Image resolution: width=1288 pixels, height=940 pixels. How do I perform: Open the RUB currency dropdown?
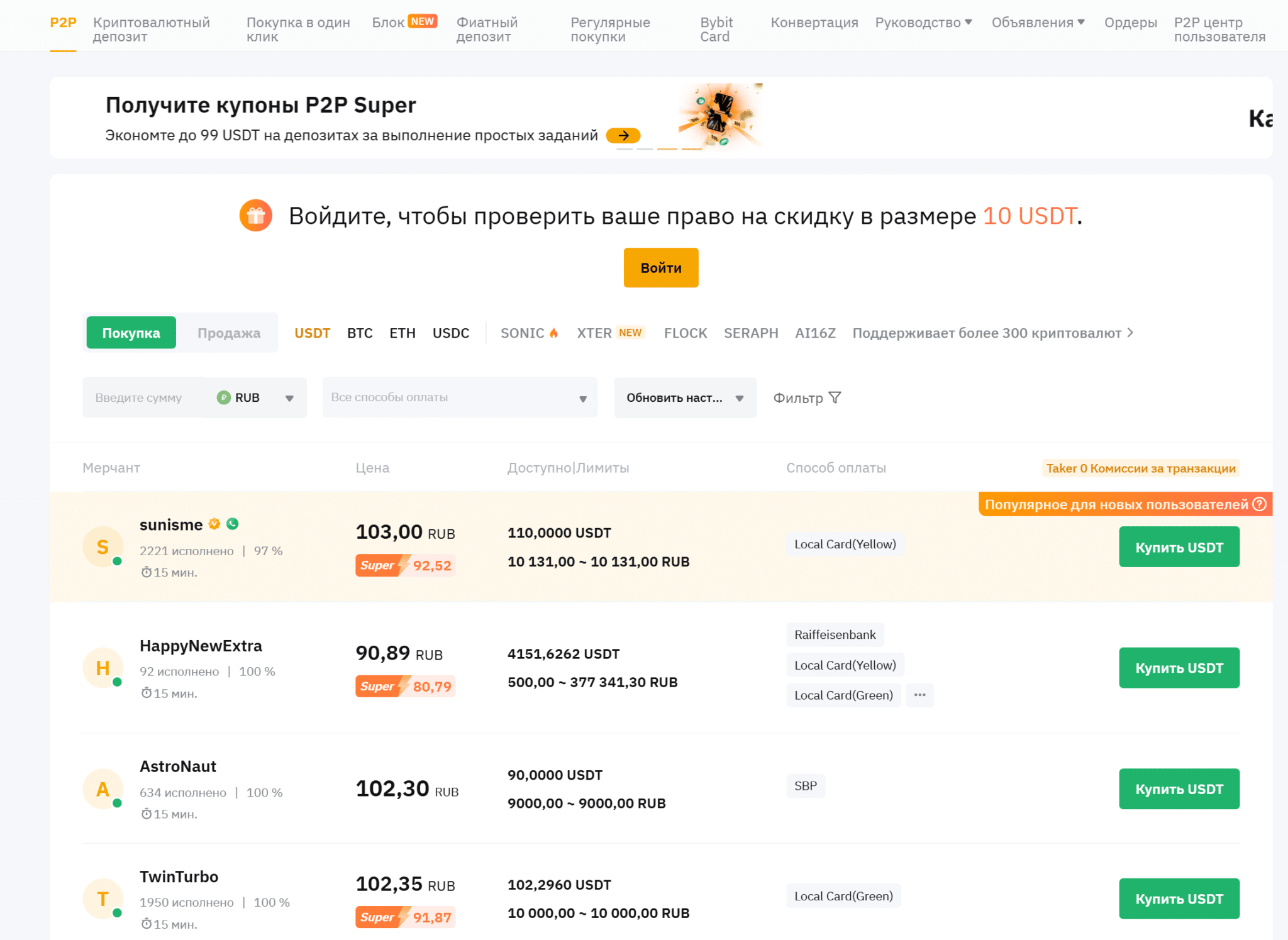click(x=257, y=397)
